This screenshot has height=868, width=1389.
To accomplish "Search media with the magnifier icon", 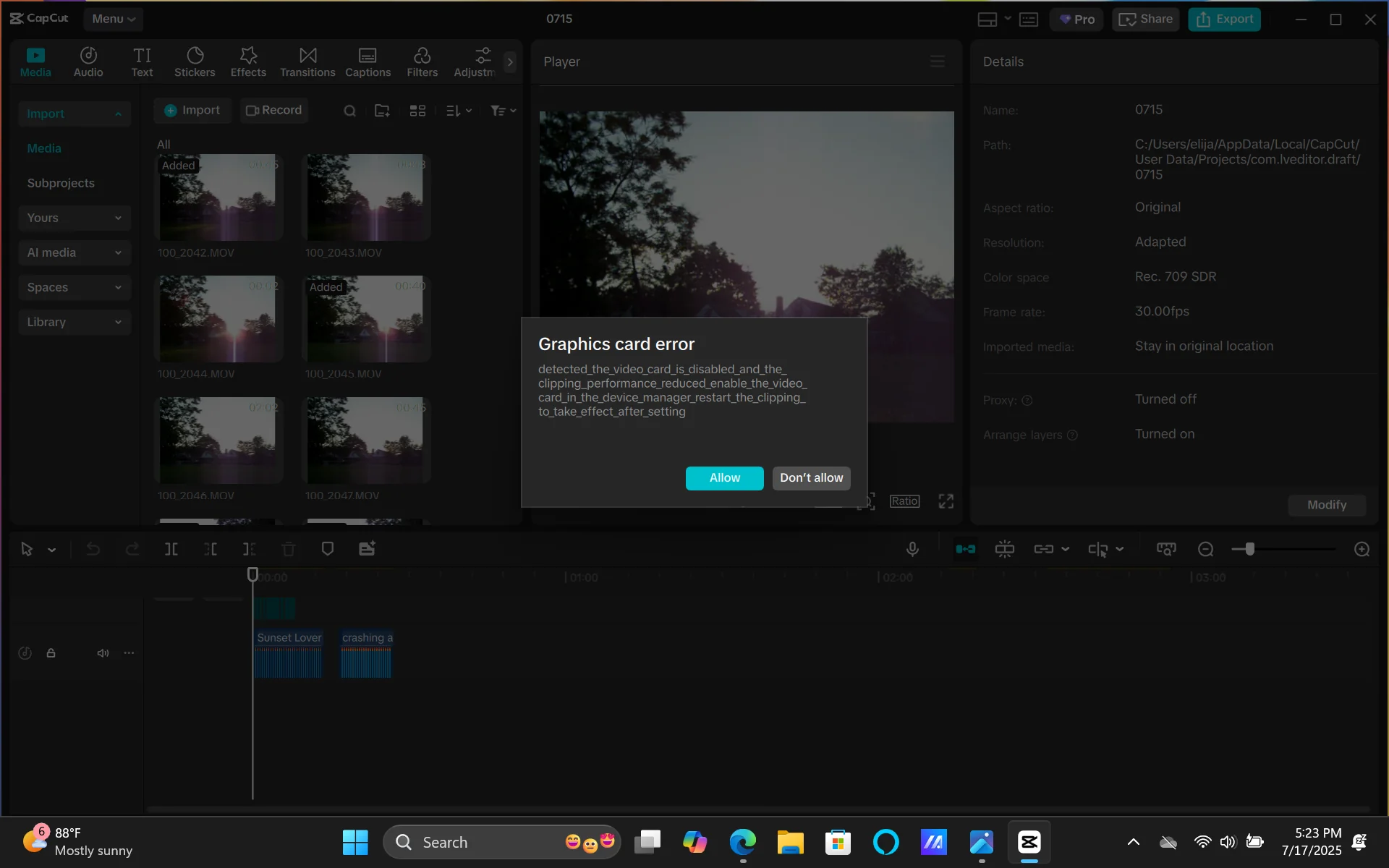I will (x=349, y=111).
